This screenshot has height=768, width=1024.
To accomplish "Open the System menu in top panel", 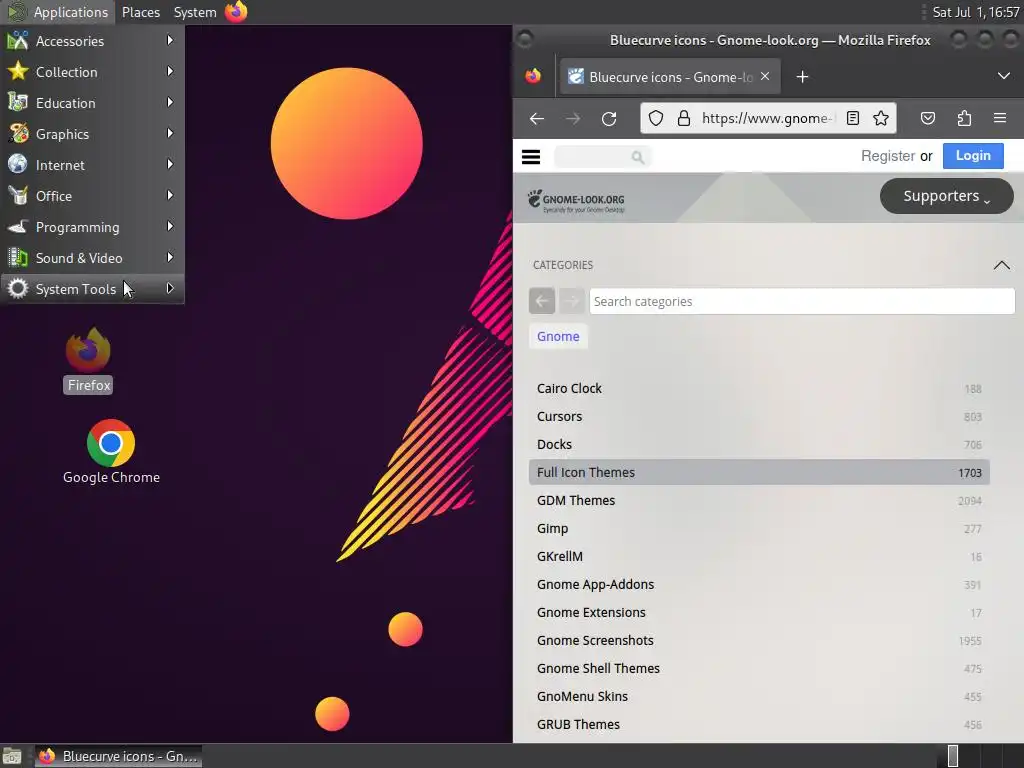I will (195, 12).
